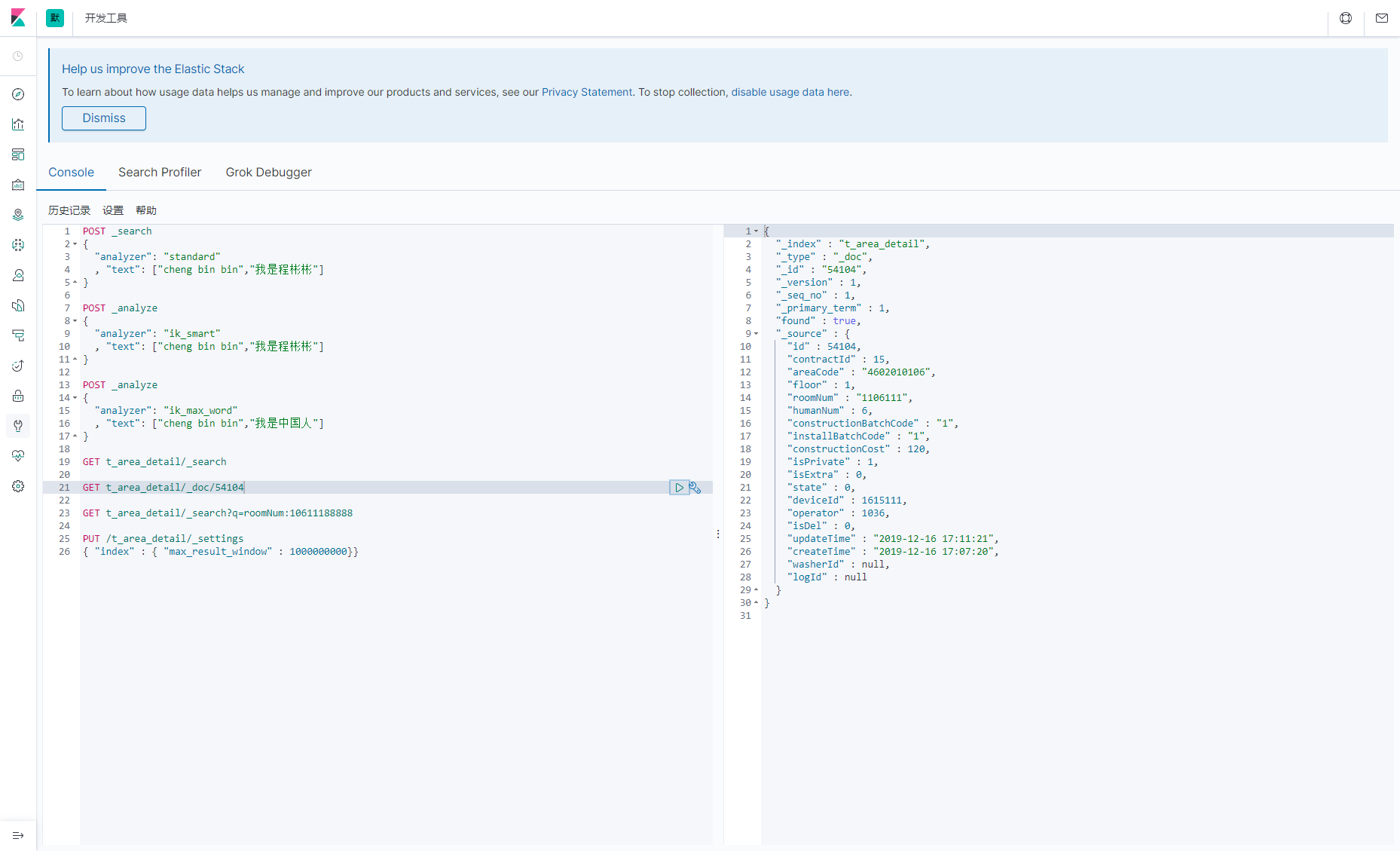
Task: Open Dashboard icon in sidebar
Action: (x=18, y=155)
